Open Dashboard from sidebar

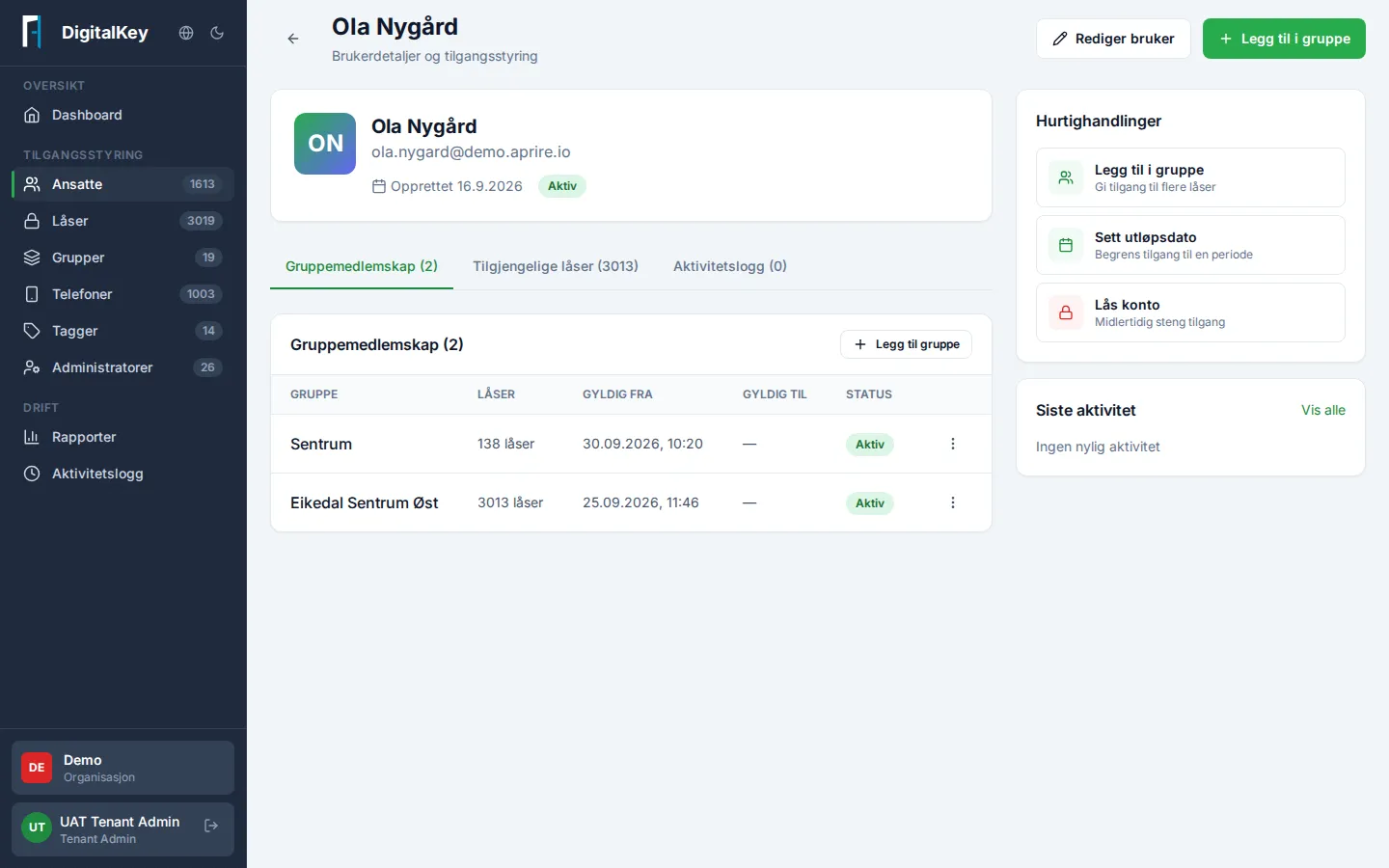(x=123, y=115)
